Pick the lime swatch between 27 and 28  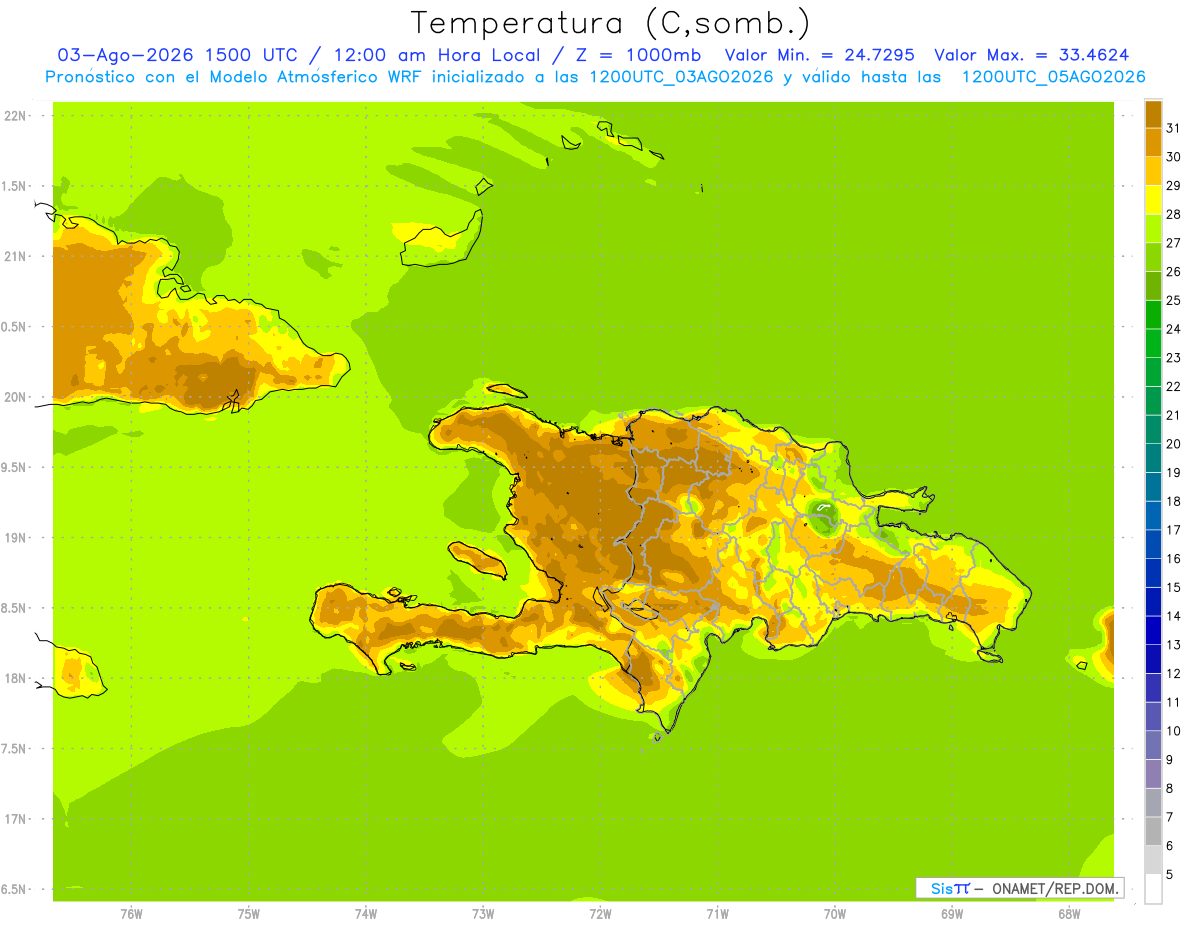(x=1153, y=228)
